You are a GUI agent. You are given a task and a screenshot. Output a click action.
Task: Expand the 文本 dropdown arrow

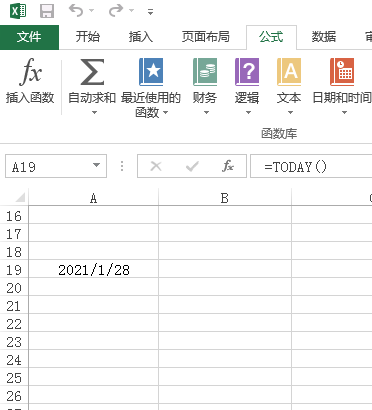tap(290, 112)
